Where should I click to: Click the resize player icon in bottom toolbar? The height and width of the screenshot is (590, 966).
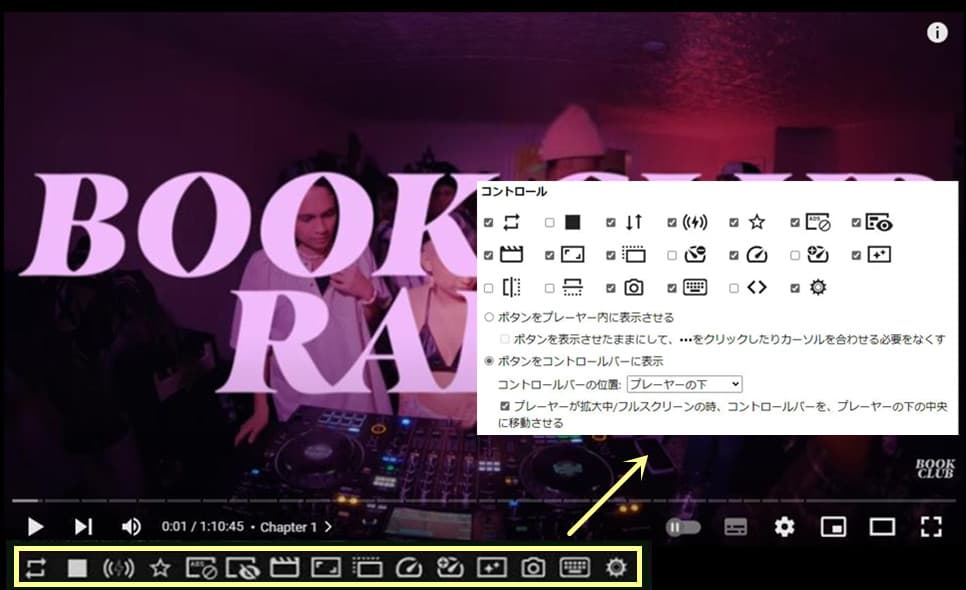click(326, 567)
